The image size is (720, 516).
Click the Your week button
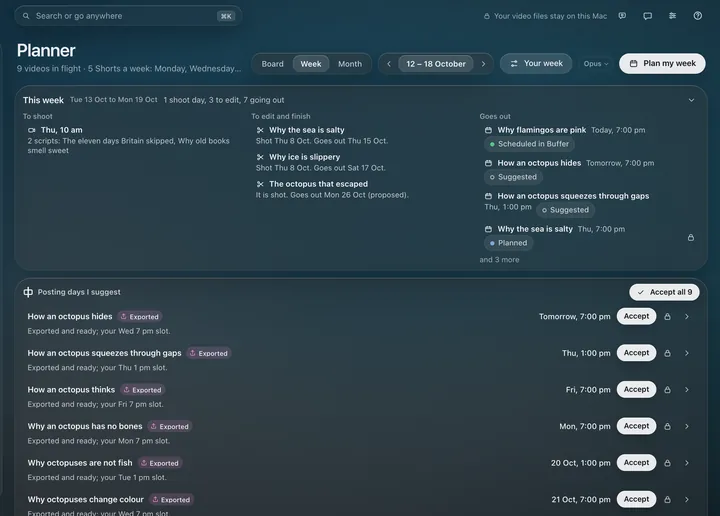click(536, 63)
